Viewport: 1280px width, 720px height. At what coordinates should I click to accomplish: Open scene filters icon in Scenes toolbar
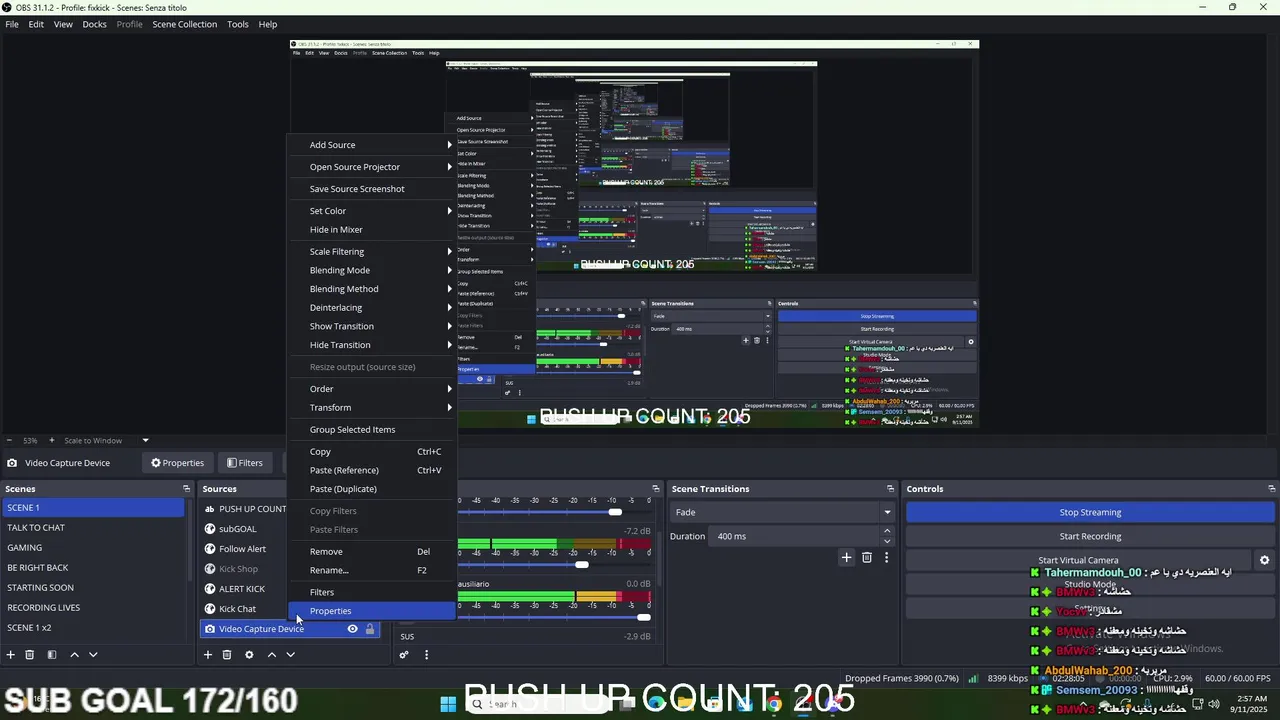click(51, 655)
